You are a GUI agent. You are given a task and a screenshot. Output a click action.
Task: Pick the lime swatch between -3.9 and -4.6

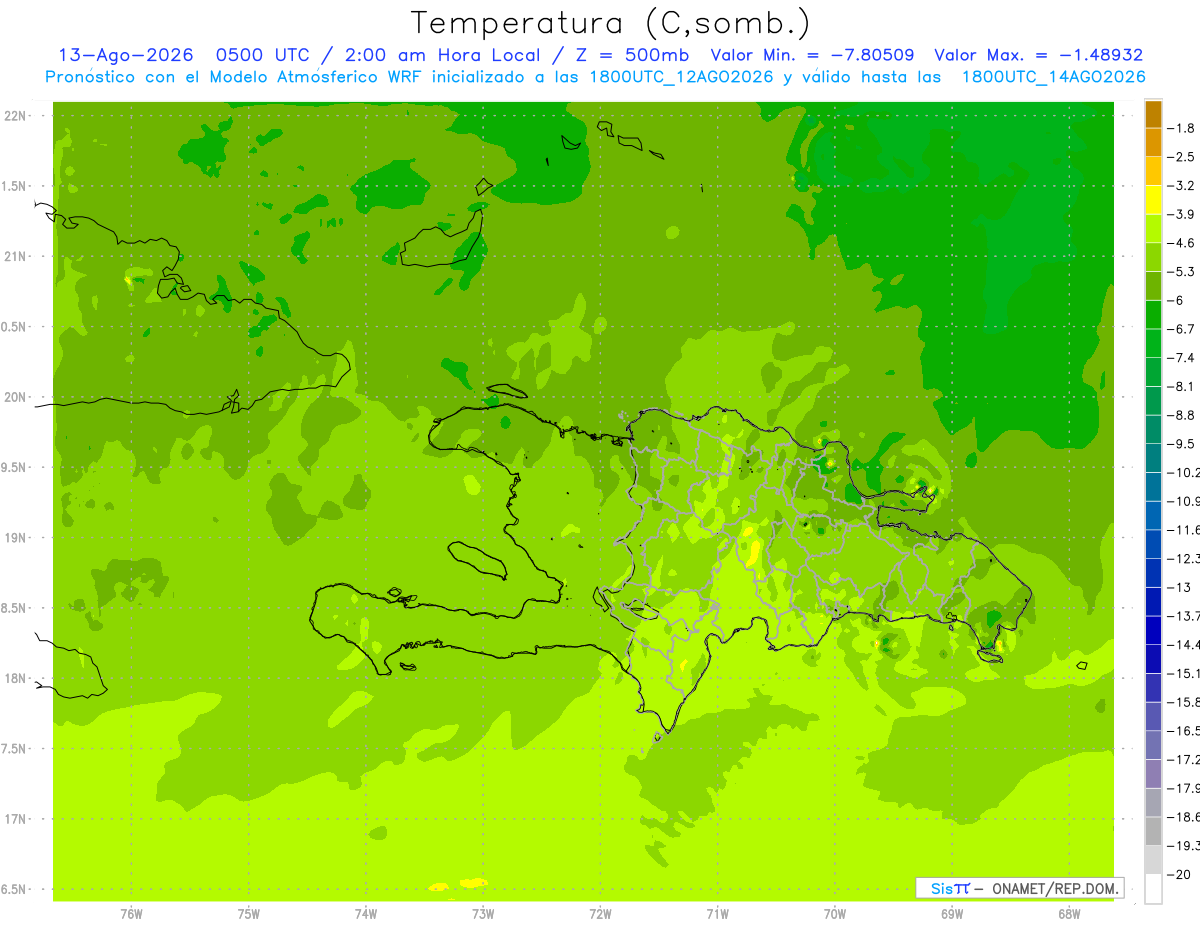[x=1153, y=229]
